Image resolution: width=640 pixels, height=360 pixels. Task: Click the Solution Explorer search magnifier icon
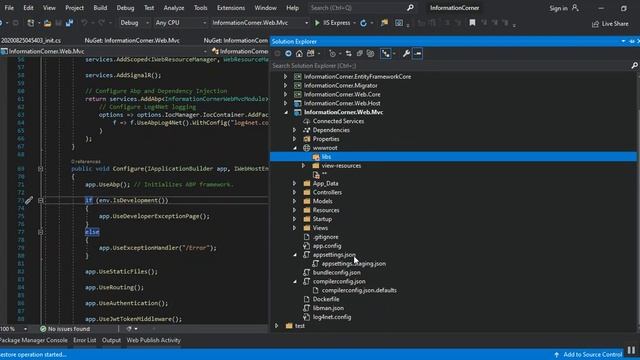tap(634, 66)
